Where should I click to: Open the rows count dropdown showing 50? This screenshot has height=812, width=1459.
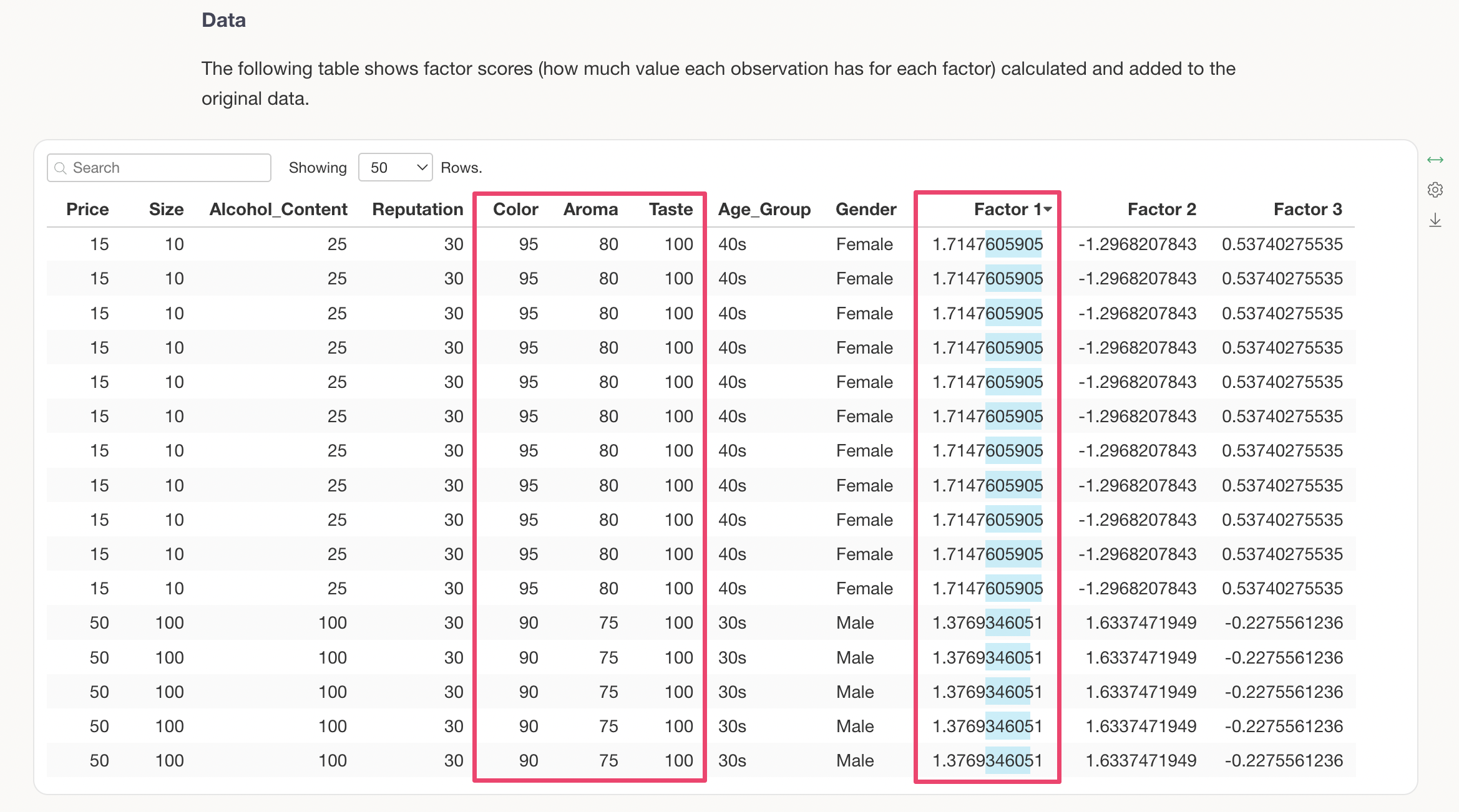click(395, 168)
